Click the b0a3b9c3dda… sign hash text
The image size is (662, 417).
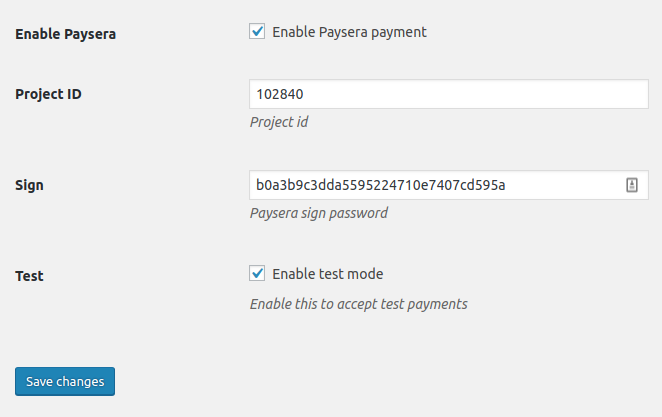click(381, 185)
